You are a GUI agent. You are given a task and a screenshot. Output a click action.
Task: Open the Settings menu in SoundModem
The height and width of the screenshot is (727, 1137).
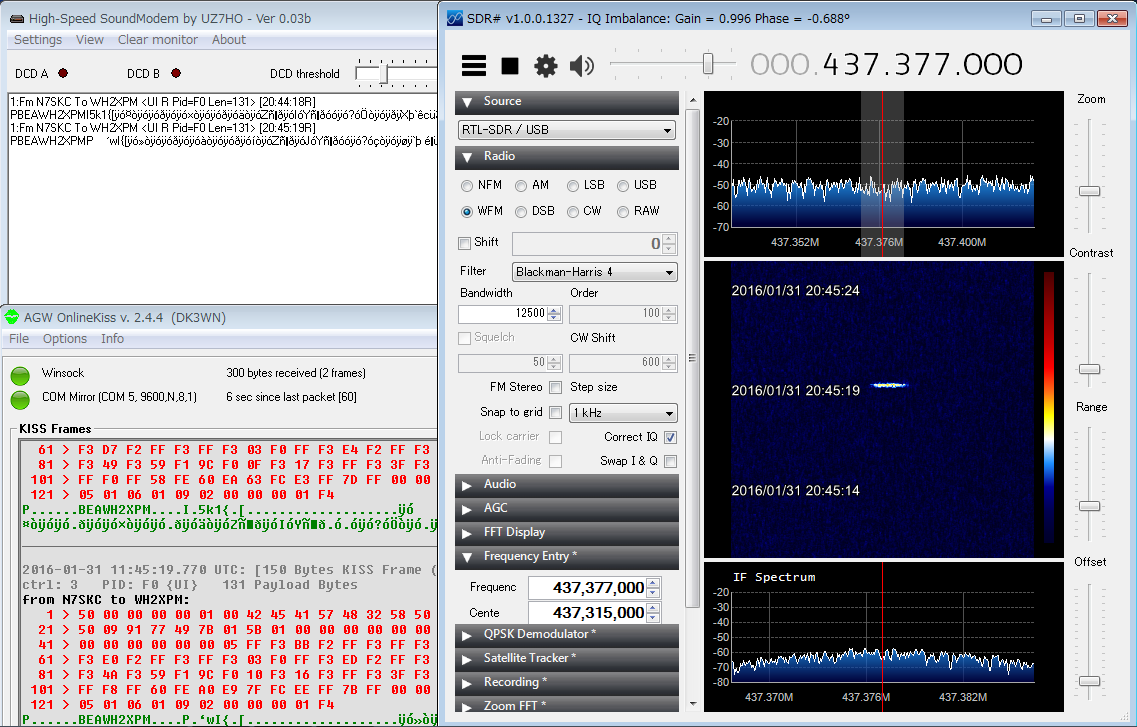pyautogui.click(x=38, y=40)
